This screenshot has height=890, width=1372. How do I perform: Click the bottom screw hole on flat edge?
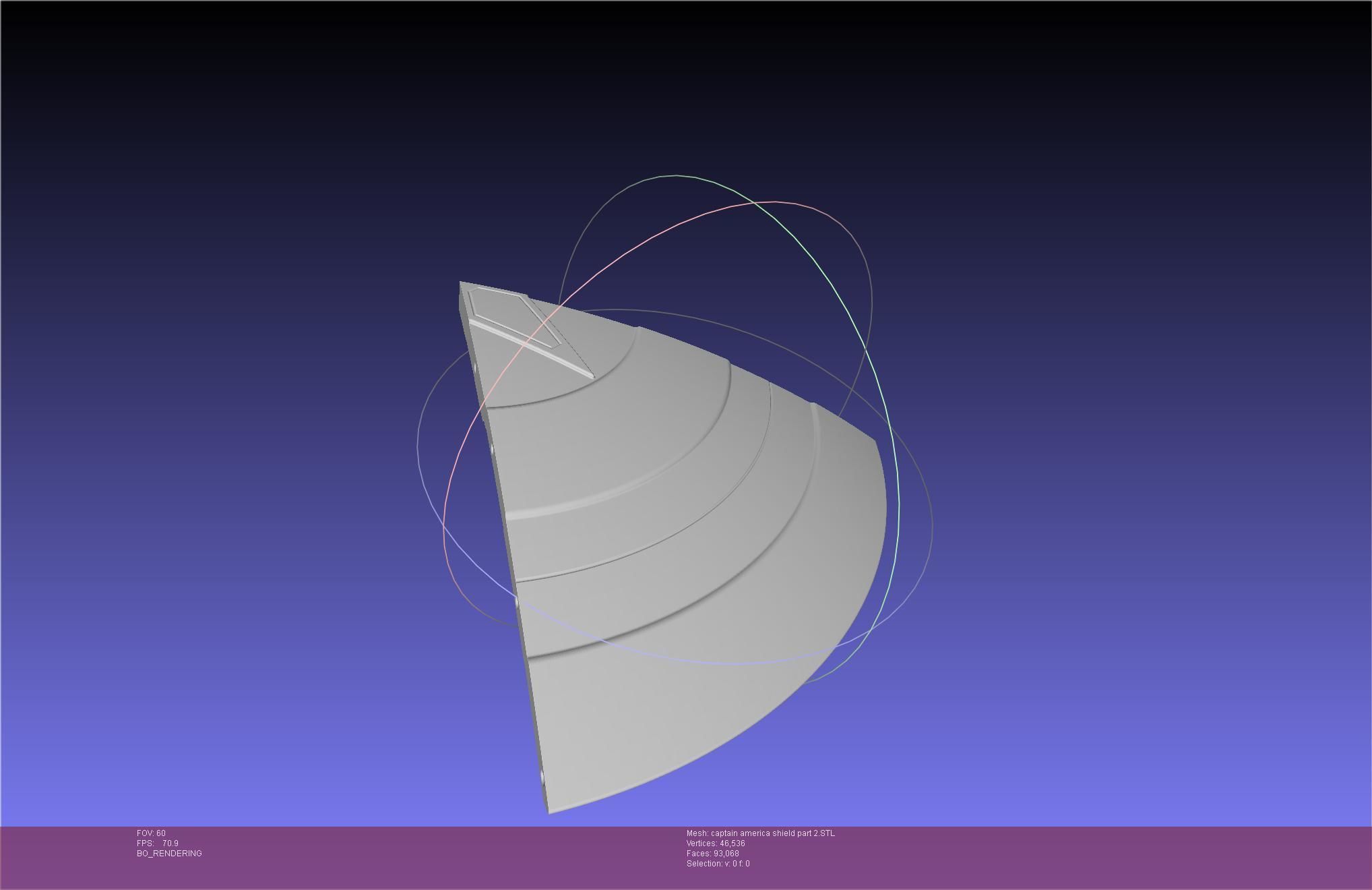pyautogui.click(x=543, y=778)
